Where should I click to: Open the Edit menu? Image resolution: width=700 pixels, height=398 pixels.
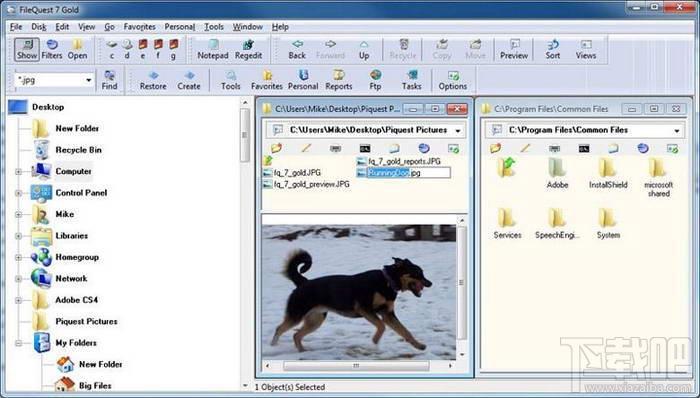[62, 27]
